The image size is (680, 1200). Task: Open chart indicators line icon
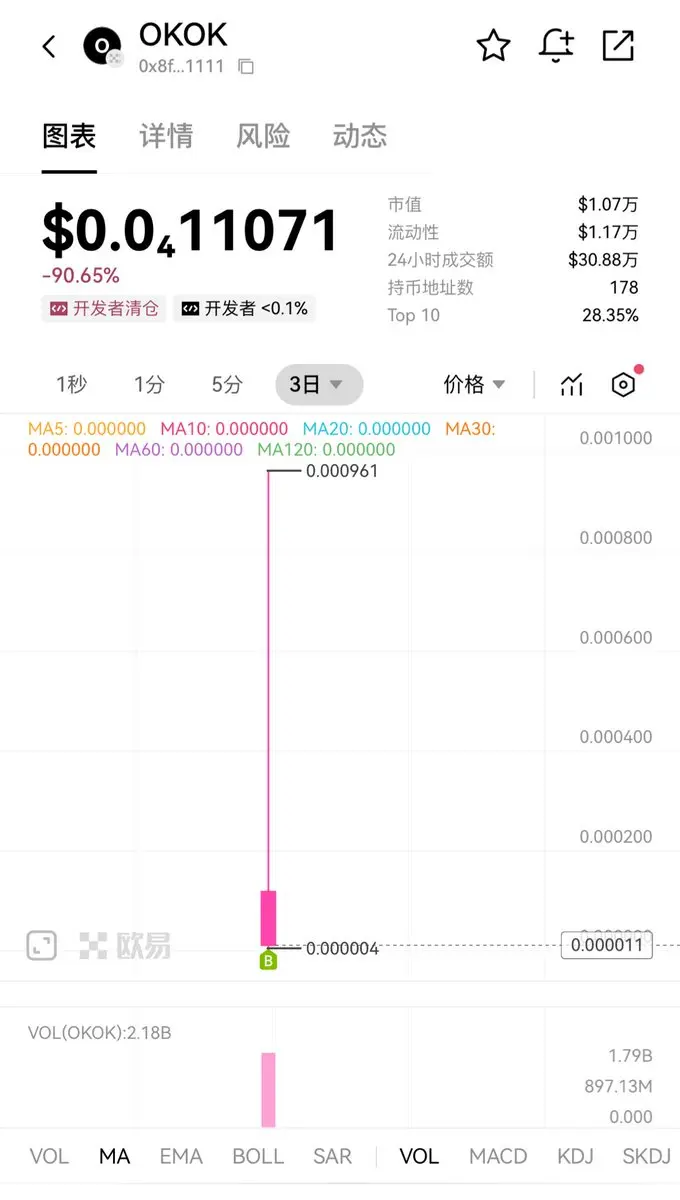click(571, 385)
